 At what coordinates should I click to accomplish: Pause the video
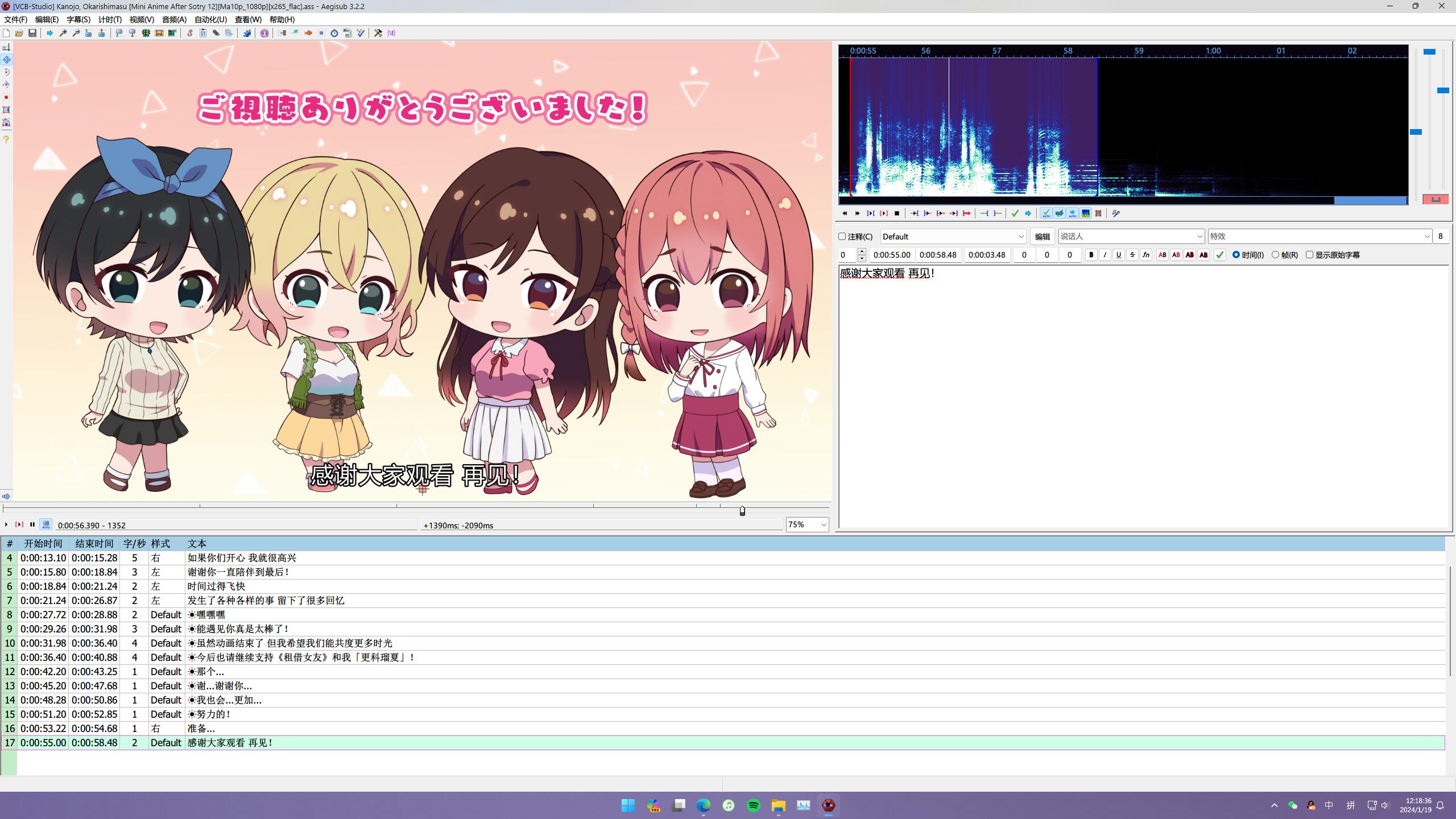pyautogui.click(x=32, y=524)
